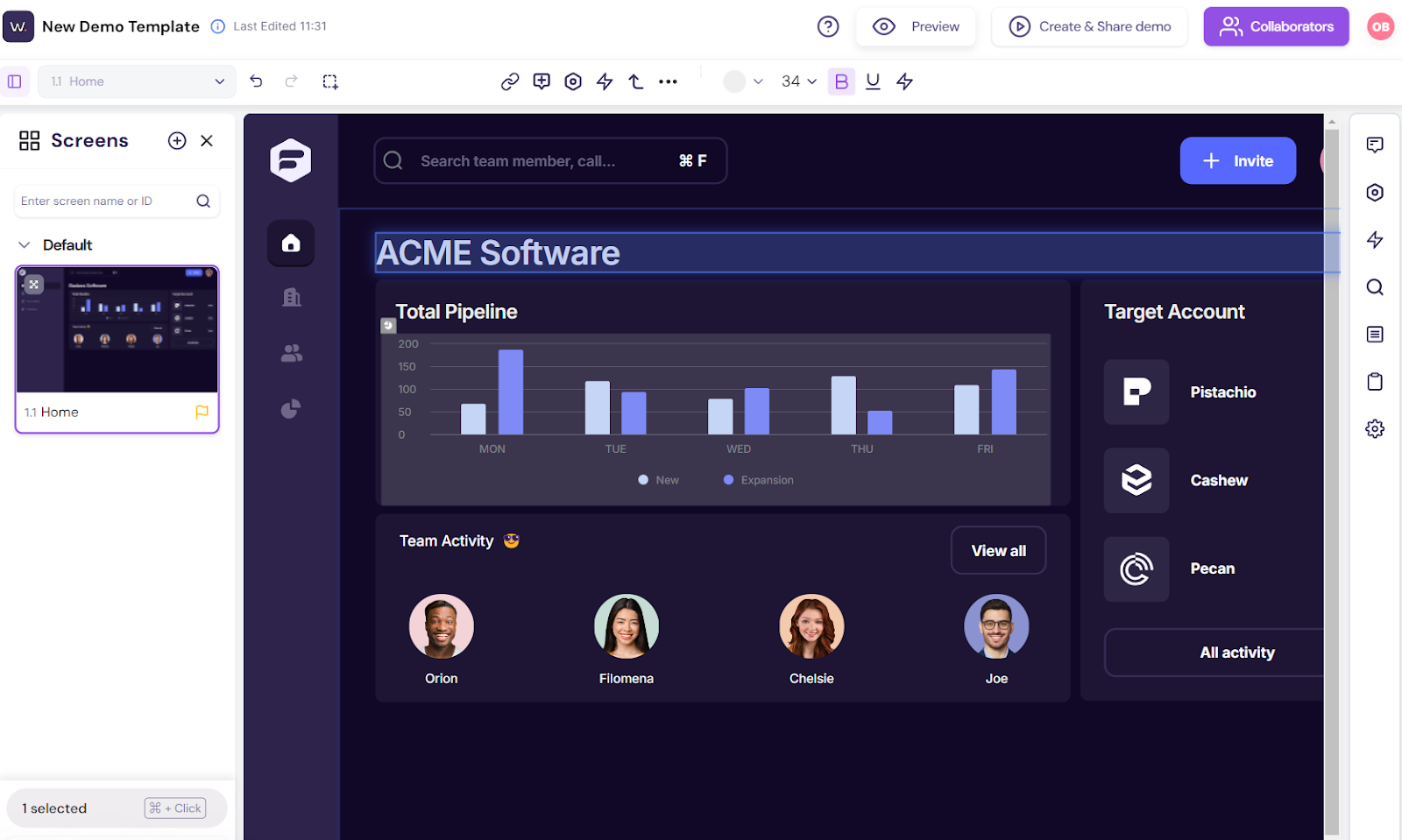Click the help question mark icon
1402x840 pixels.
(x=828, y=26)
